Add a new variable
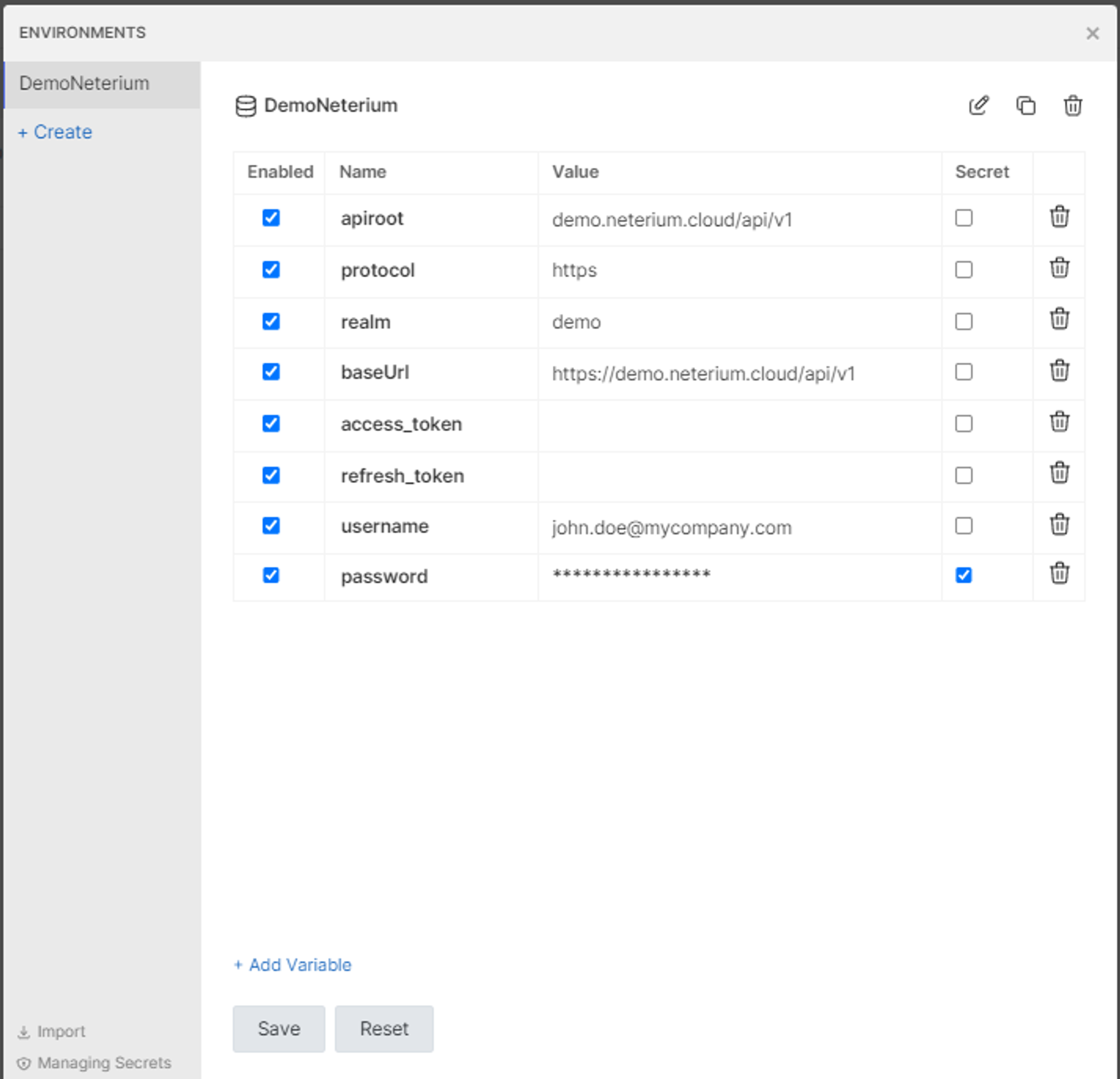The height and width of the screenshot is (1079, 1120). (x=292, y=965)
